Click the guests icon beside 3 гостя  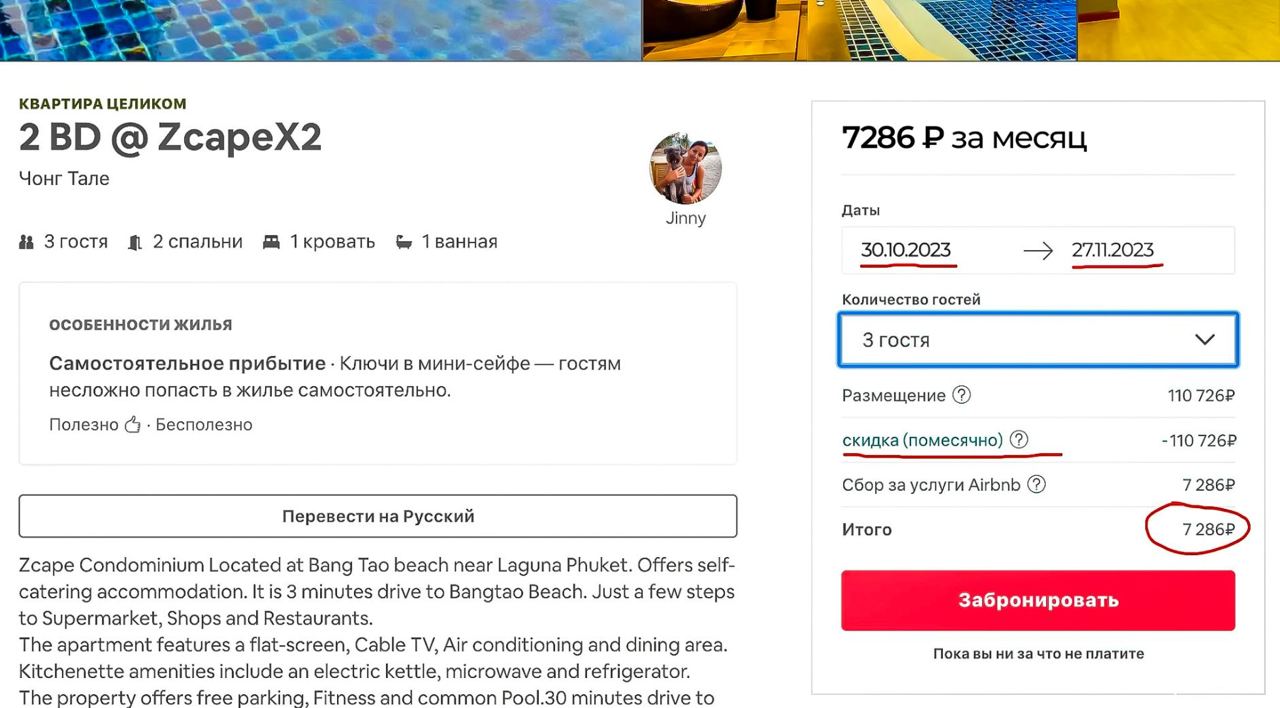point(27,242)
